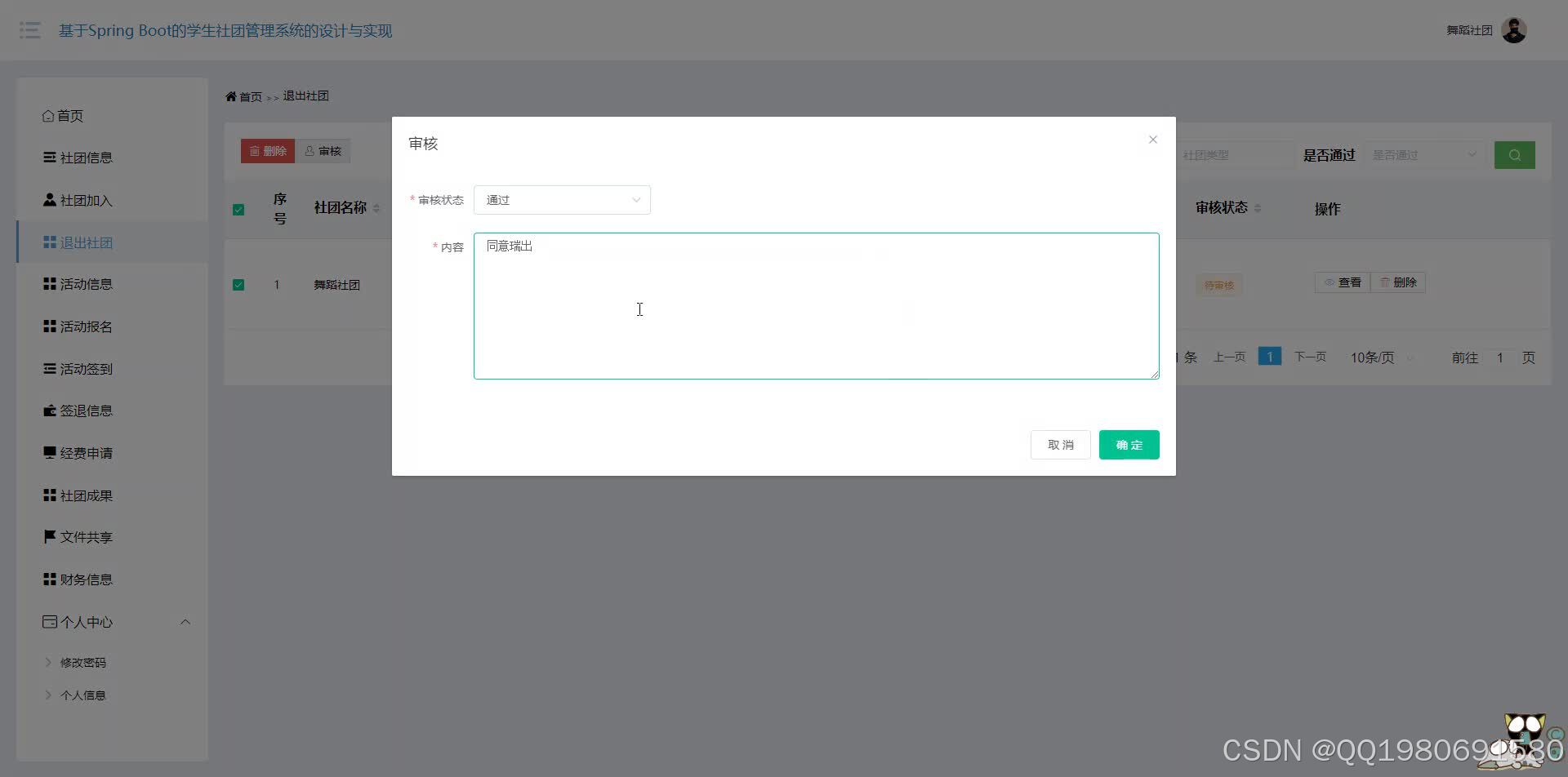Confirm the review with 确定 button

coord(1129,445)
